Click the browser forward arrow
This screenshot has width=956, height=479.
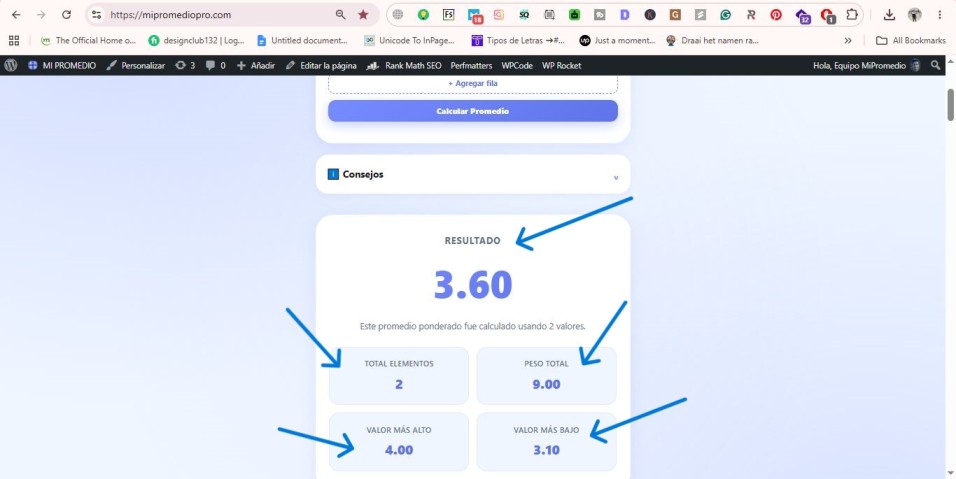[41, 15]
